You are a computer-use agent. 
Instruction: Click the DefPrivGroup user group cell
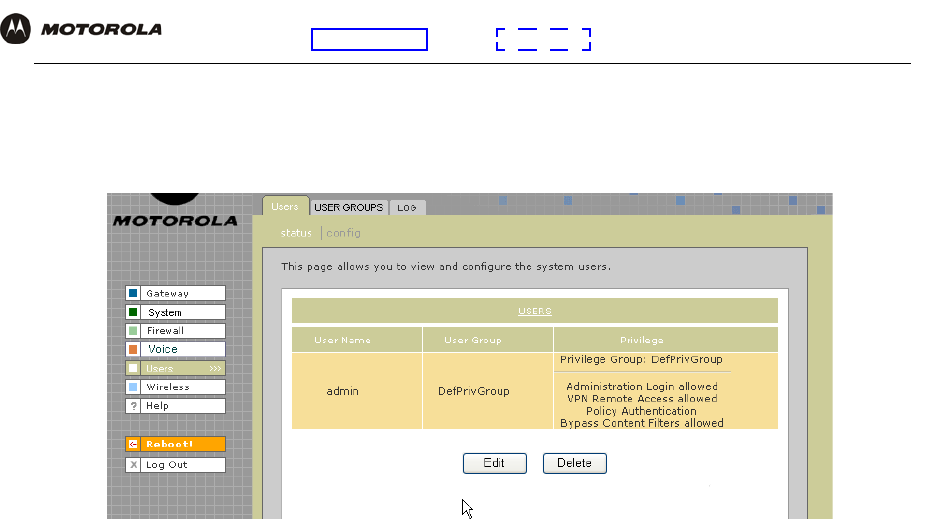(488, 391)
